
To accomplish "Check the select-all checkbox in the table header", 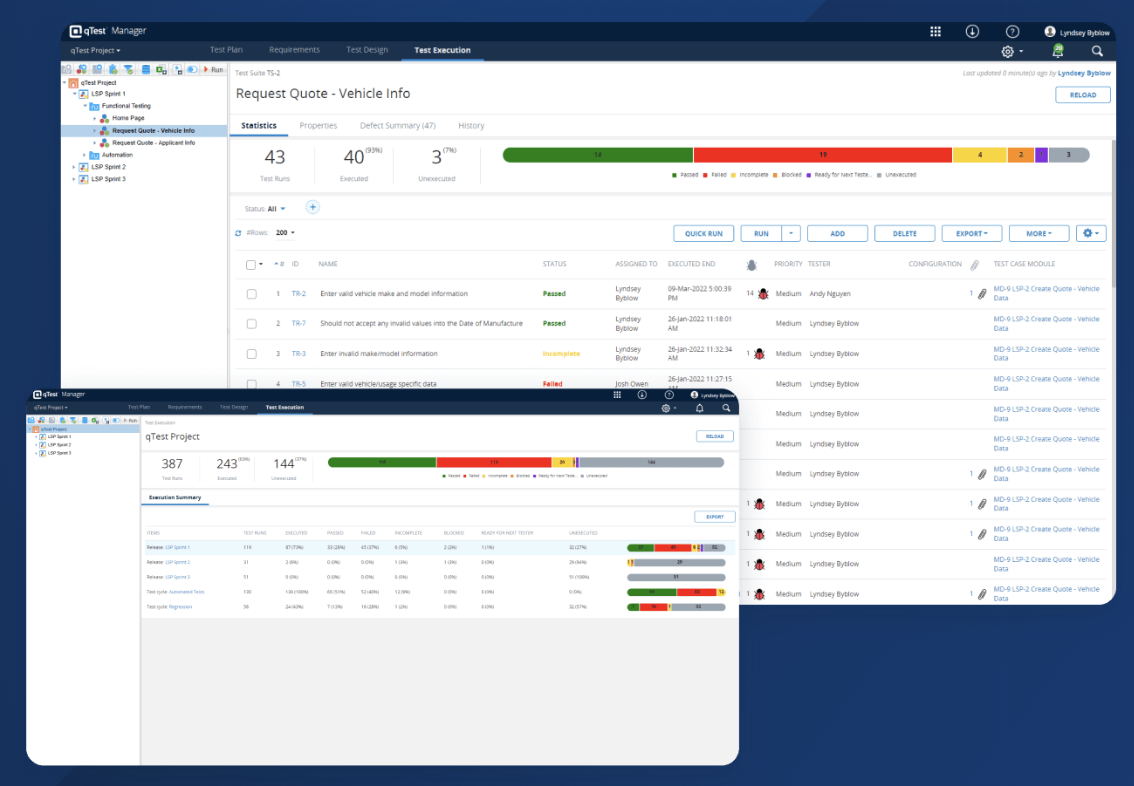I will coord(253,264).
